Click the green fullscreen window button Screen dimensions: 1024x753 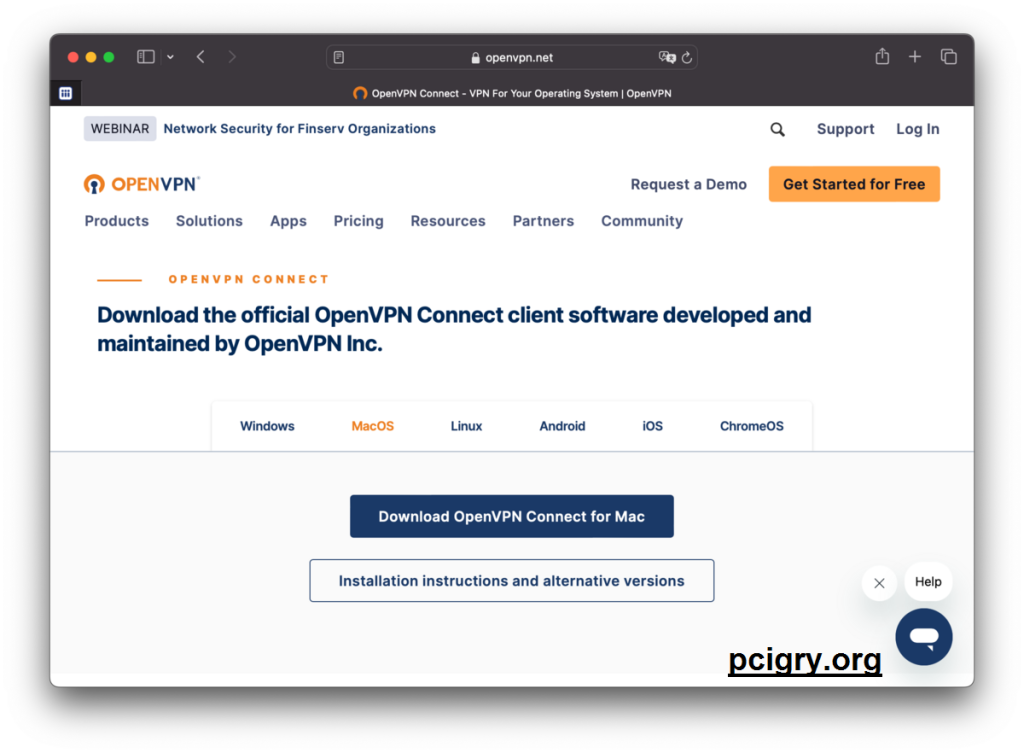click(109, 57)
